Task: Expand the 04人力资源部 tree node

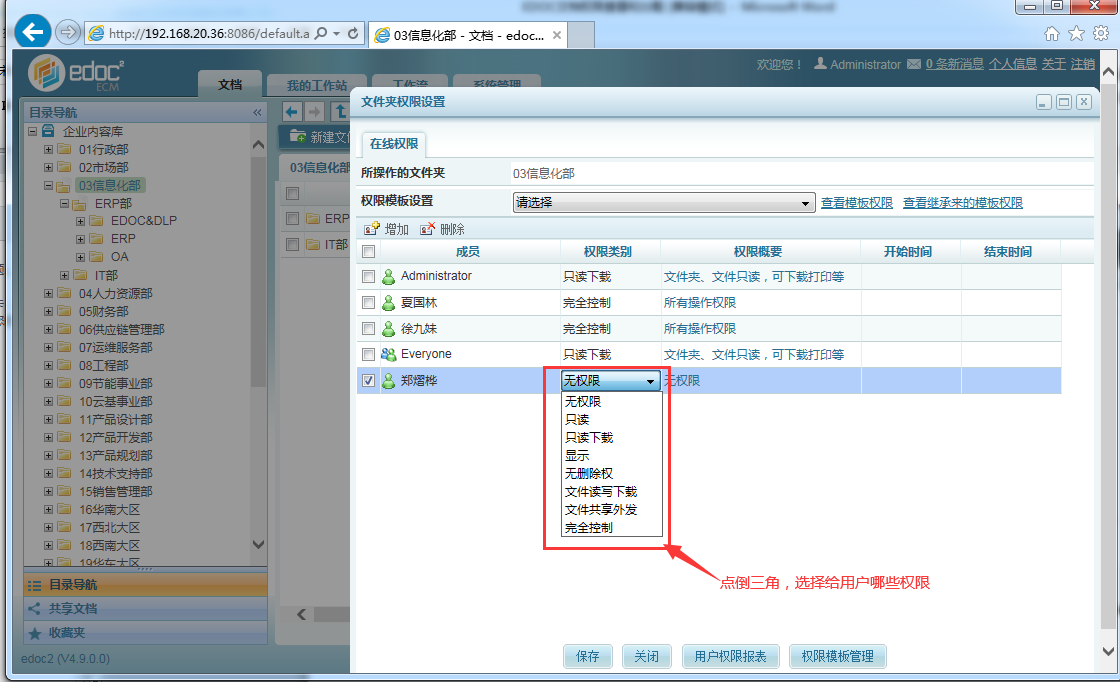Action: click(x=48, y=294)
